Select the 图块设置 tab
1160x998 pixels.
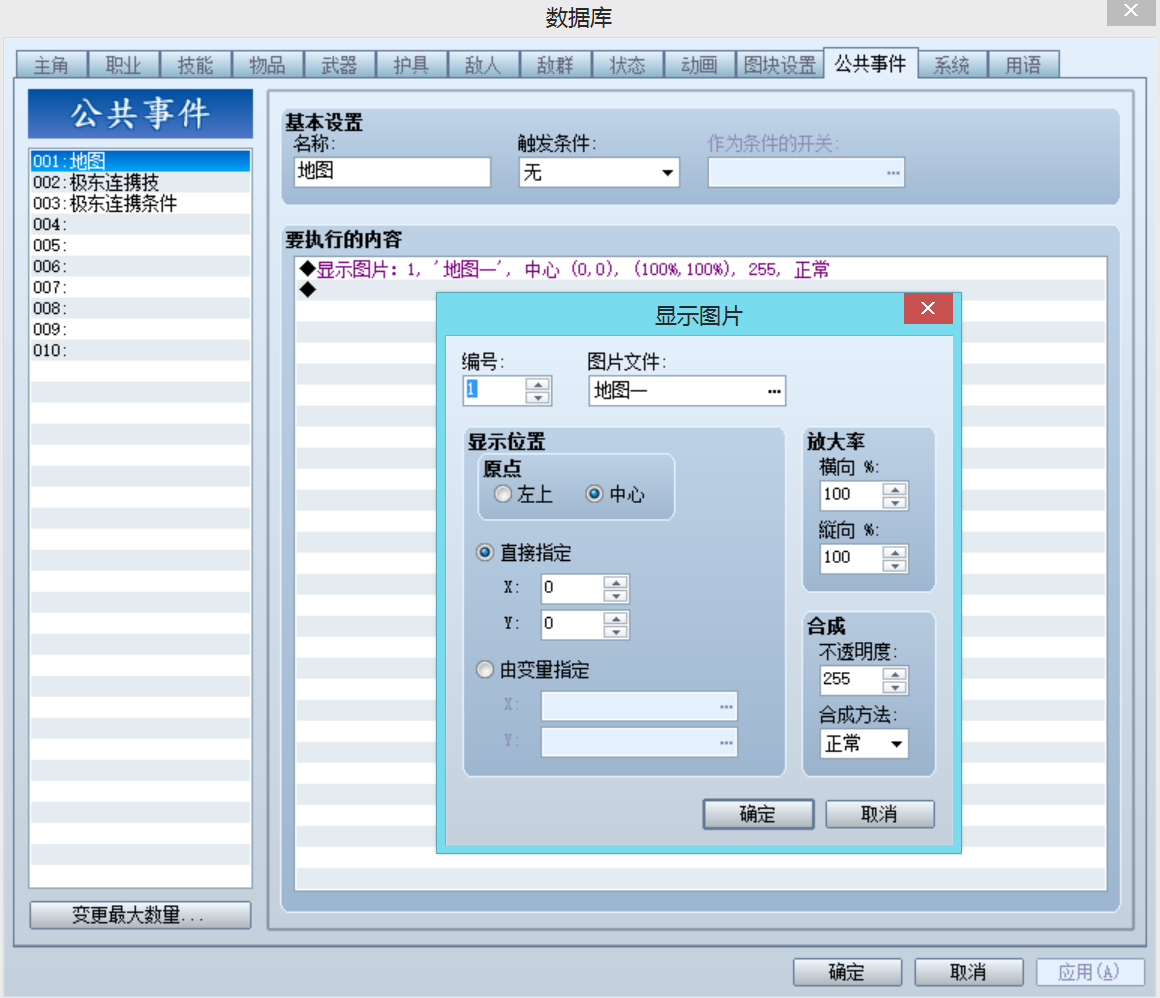[779, 65]
